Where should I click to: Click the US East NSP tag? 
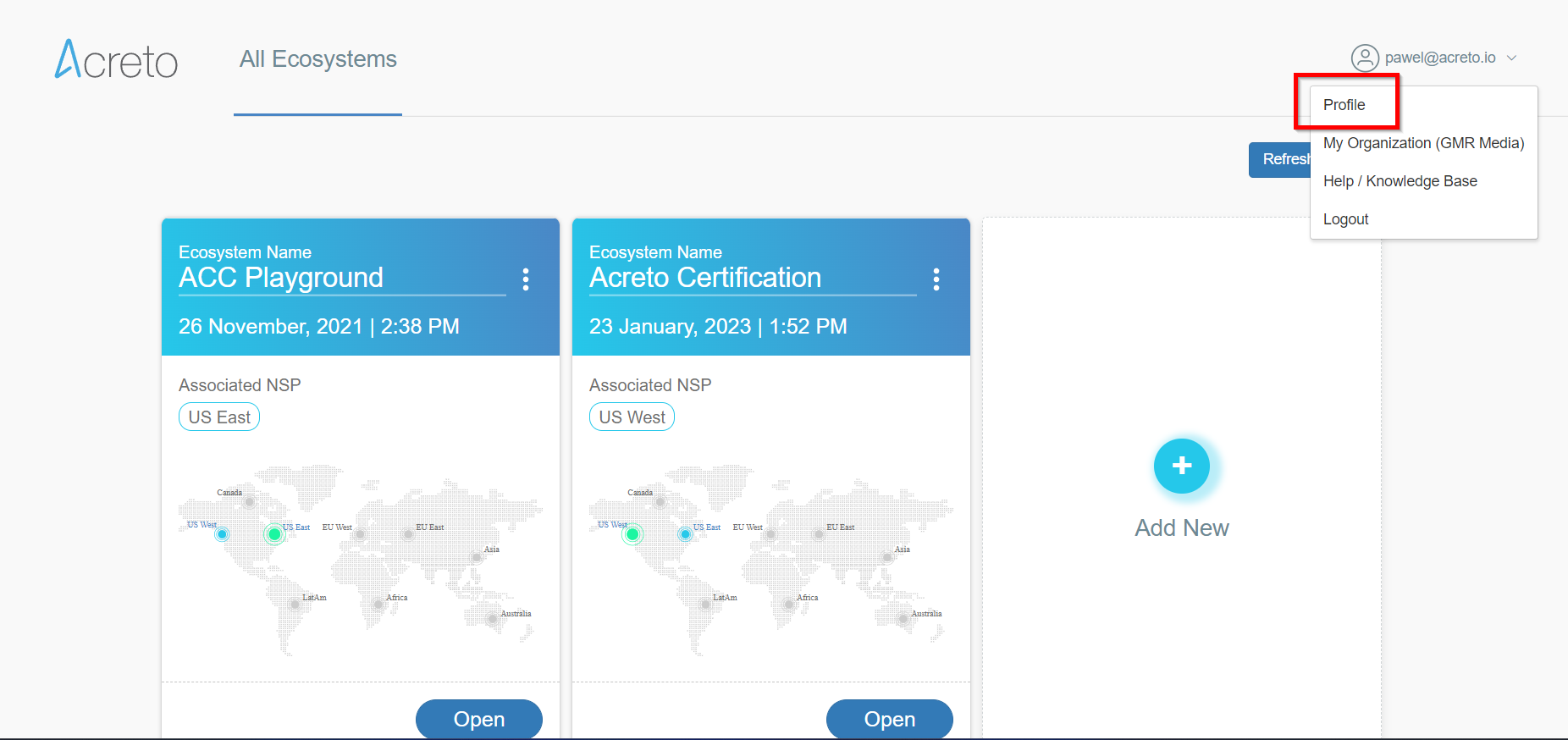pyautogui.click(x=219, y=417)
